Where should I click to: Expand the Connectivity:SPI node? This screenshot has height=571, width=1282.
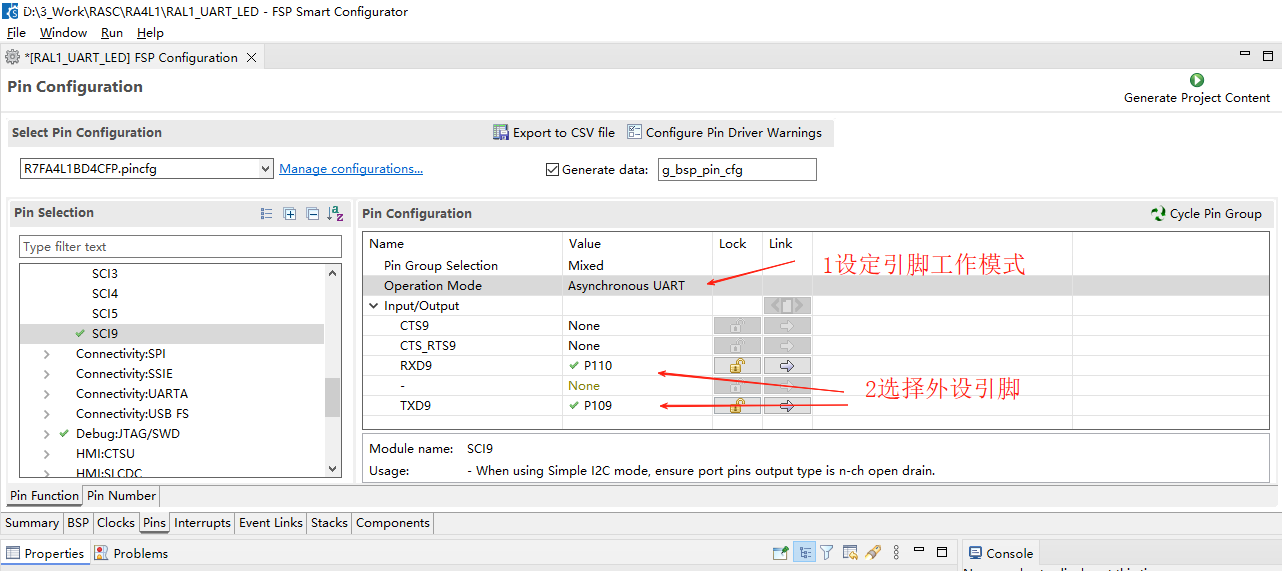(x=46, y=353)
